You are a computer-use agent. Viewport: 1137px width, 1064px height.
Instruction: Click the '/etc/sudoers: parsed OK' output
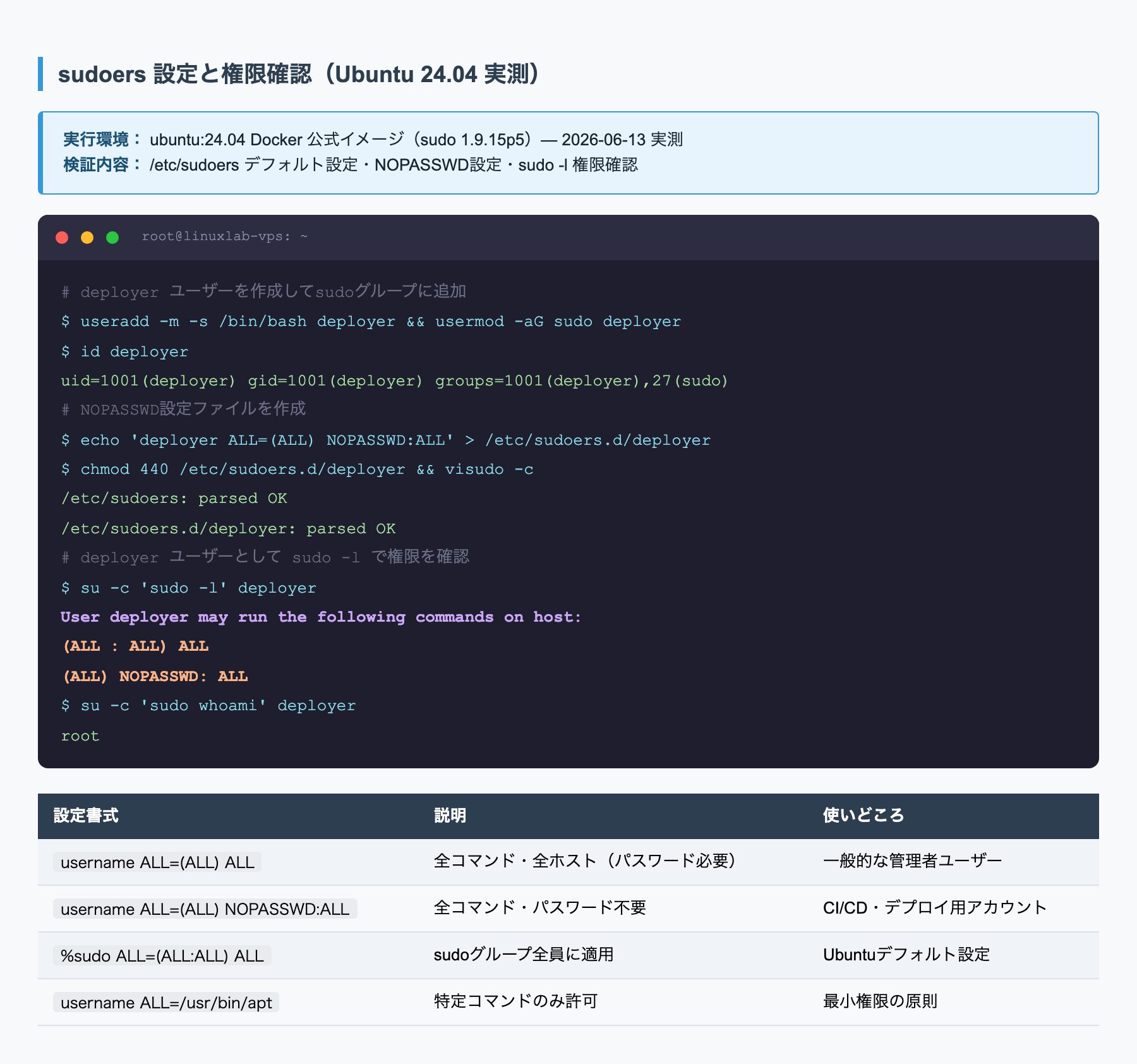(x=174, y=499)
